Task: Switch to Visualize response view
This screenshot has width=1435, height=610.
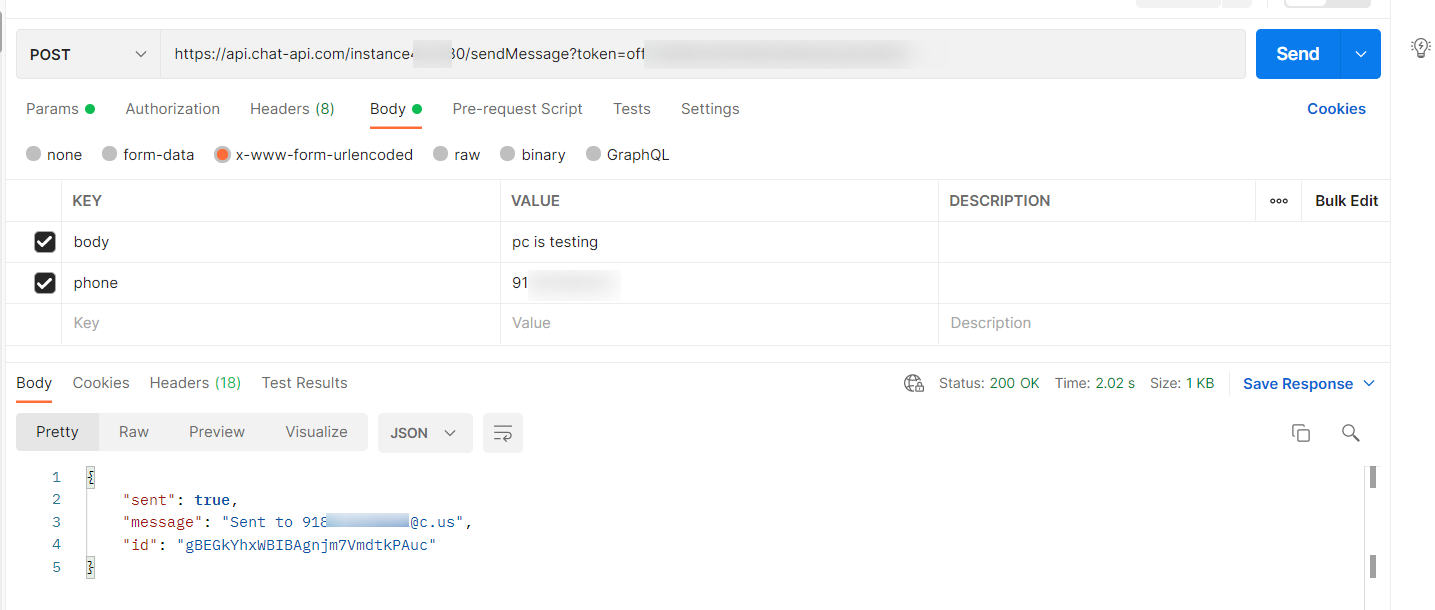Action: point(316,432)
